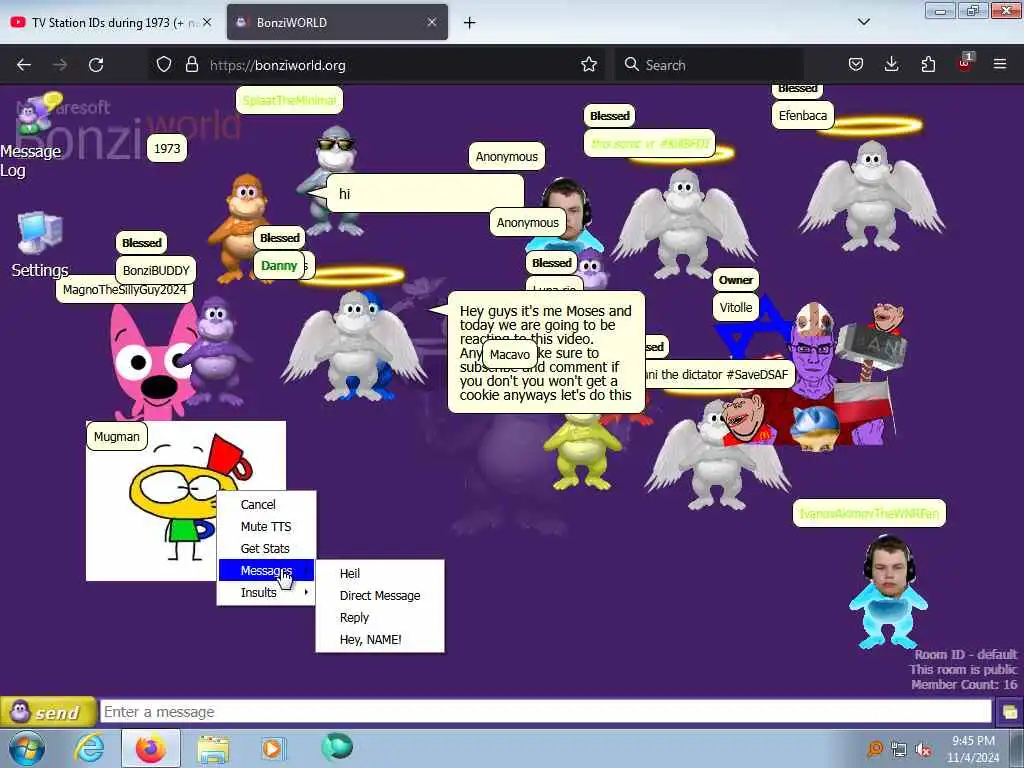Select Reply in submenu

(354, 618)
